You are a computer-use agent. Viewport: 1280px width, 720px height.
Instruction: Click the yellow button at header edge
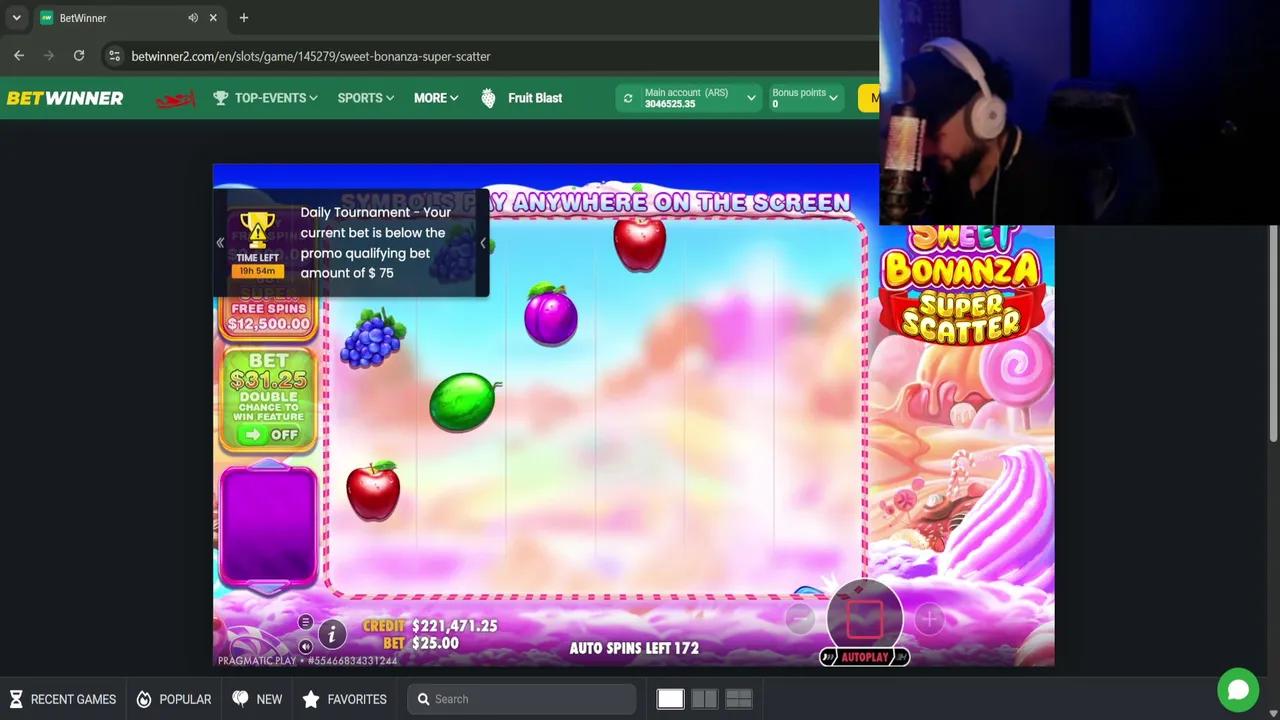869,98
